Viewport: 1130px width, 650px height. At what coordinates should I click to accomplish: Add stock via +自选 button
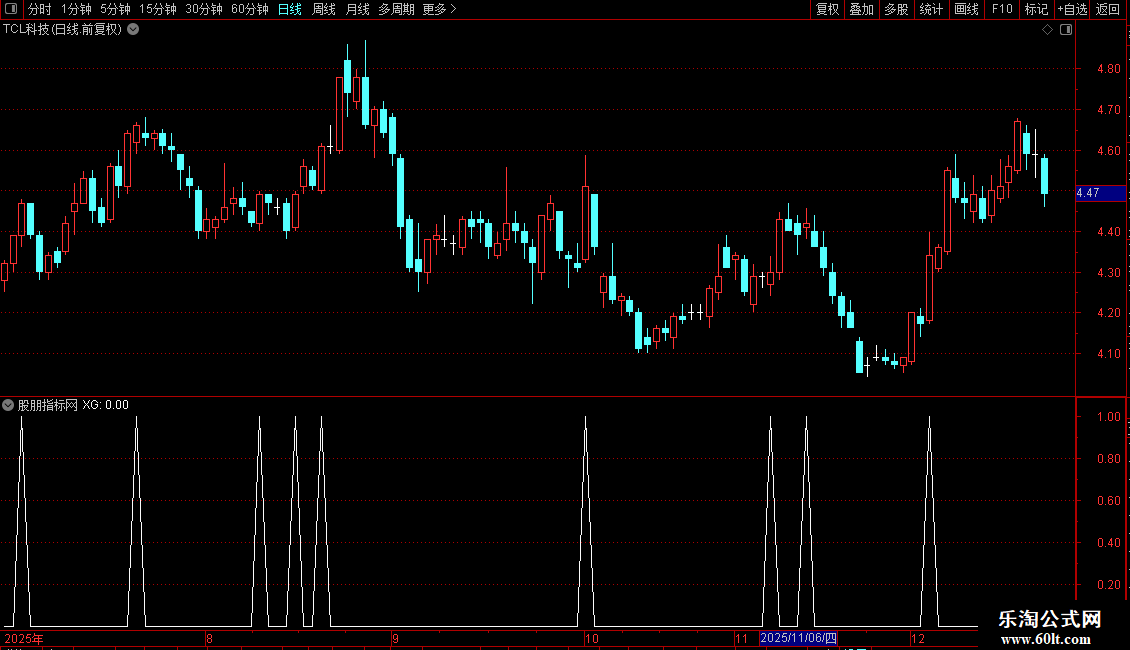point(1072,9)
